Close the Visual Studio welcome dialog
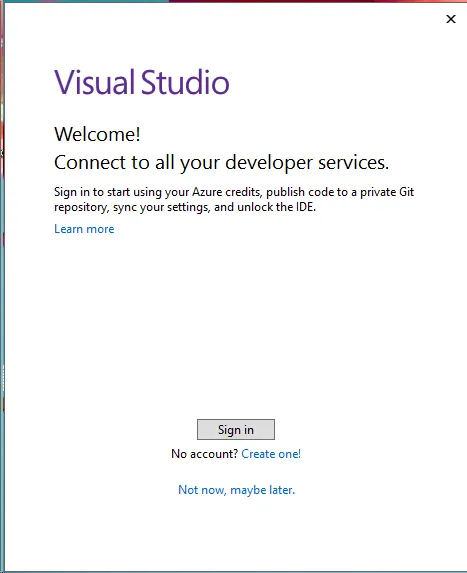This screenshot has height=573, width=467. coord(451,19)
